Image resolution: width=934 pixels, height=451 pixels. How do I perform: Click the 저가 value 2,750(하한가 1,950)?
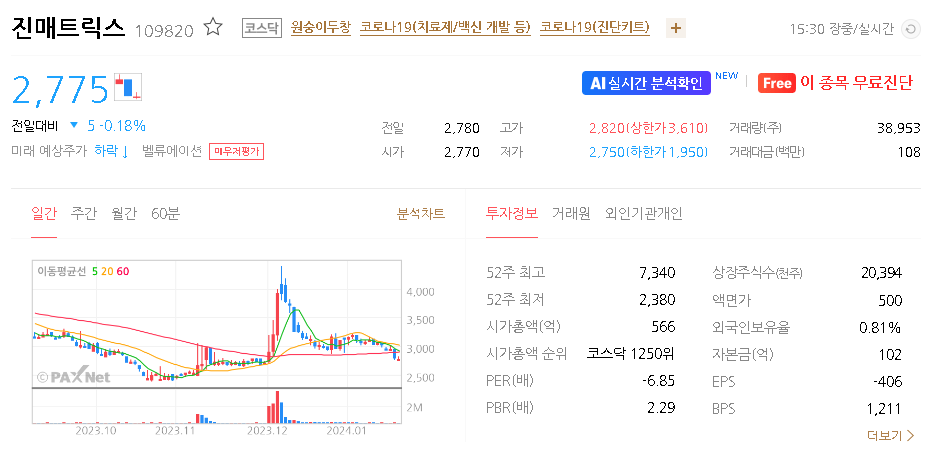click(649, 153)
